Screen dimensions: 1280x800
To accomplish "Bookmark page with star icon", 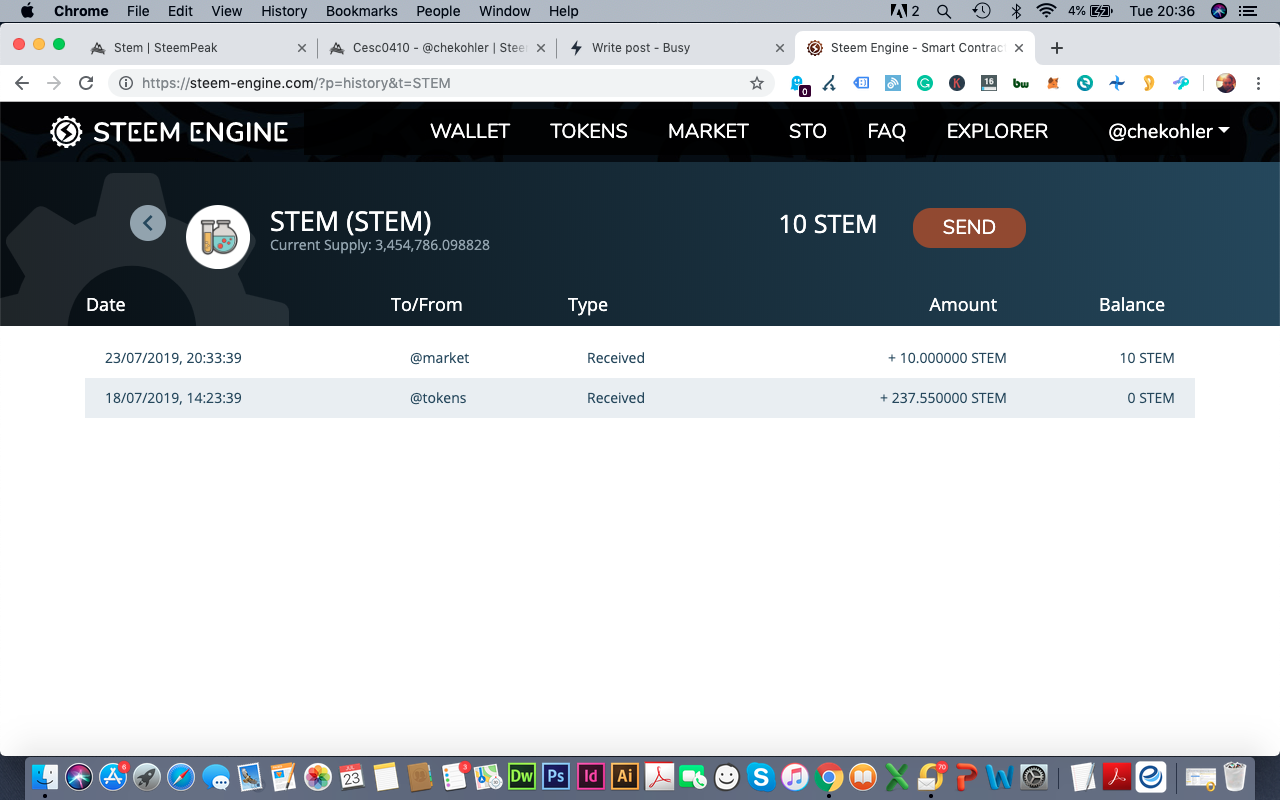I will (757, 84).
